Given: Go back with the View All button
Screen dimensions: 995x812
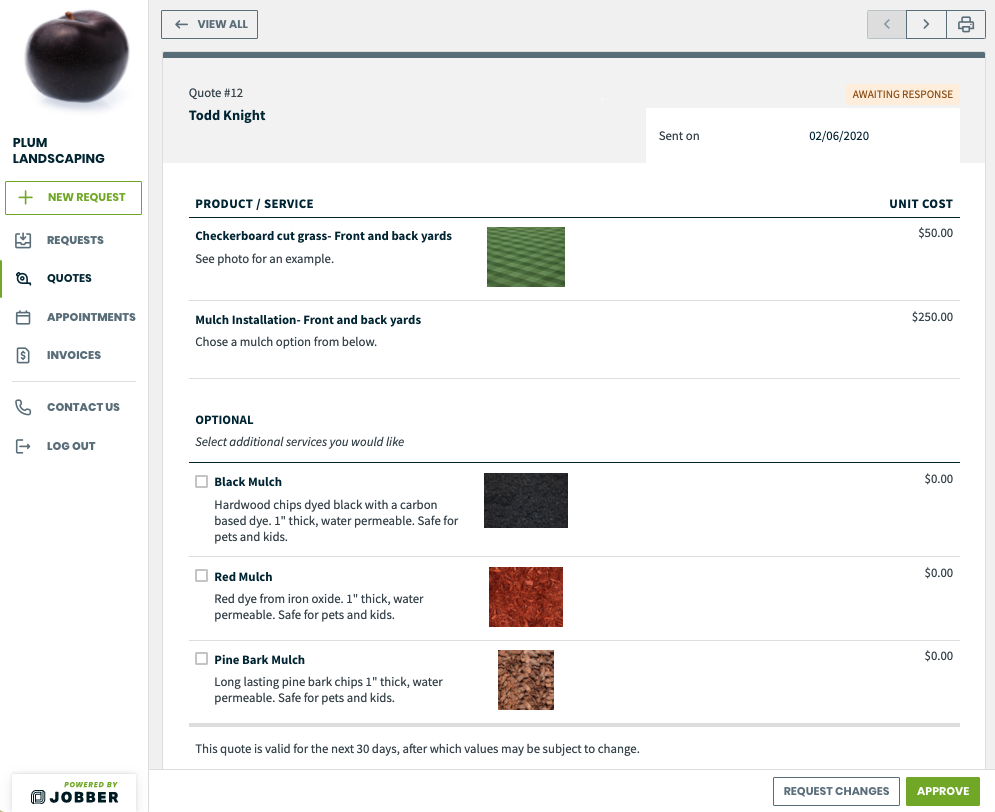Looking at the screenshot, I should tap(209, 24).
